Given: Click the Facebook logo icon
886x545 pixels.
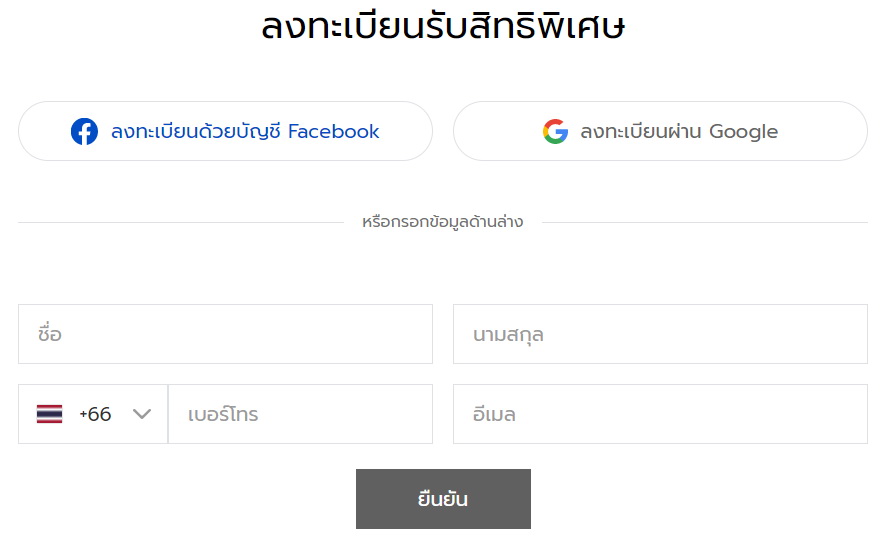Looking at the screenshot, I should click(84, 131).
